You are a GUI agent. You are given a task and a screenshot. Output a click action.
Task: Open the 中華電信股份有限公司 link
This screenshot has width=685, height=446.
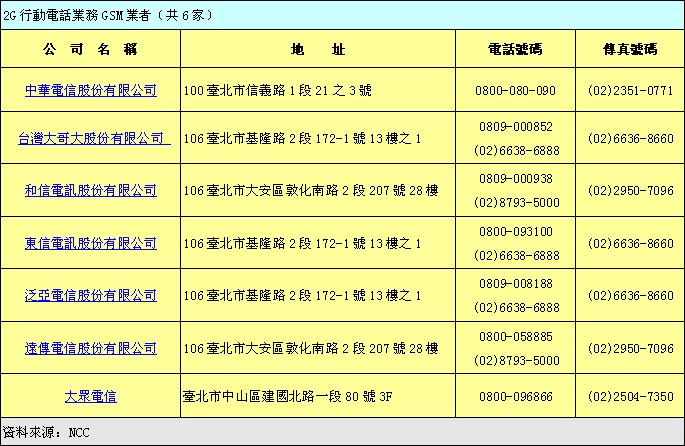click(x=90, y=90)
